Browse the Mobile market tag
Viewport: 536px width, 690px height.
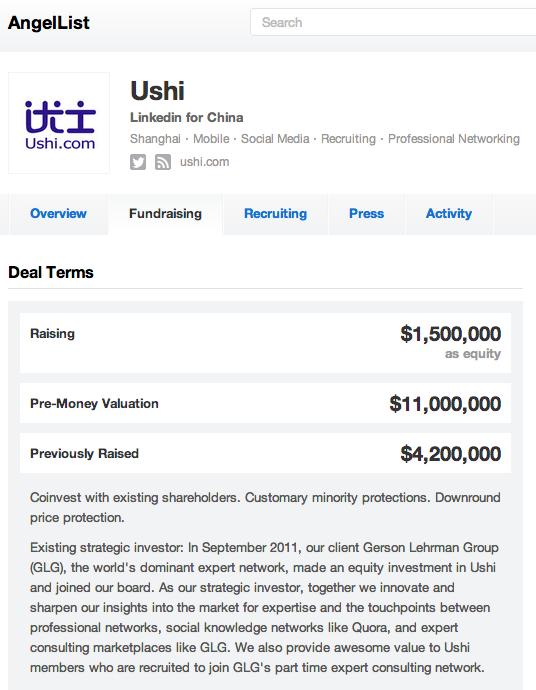tap(211, 139)
